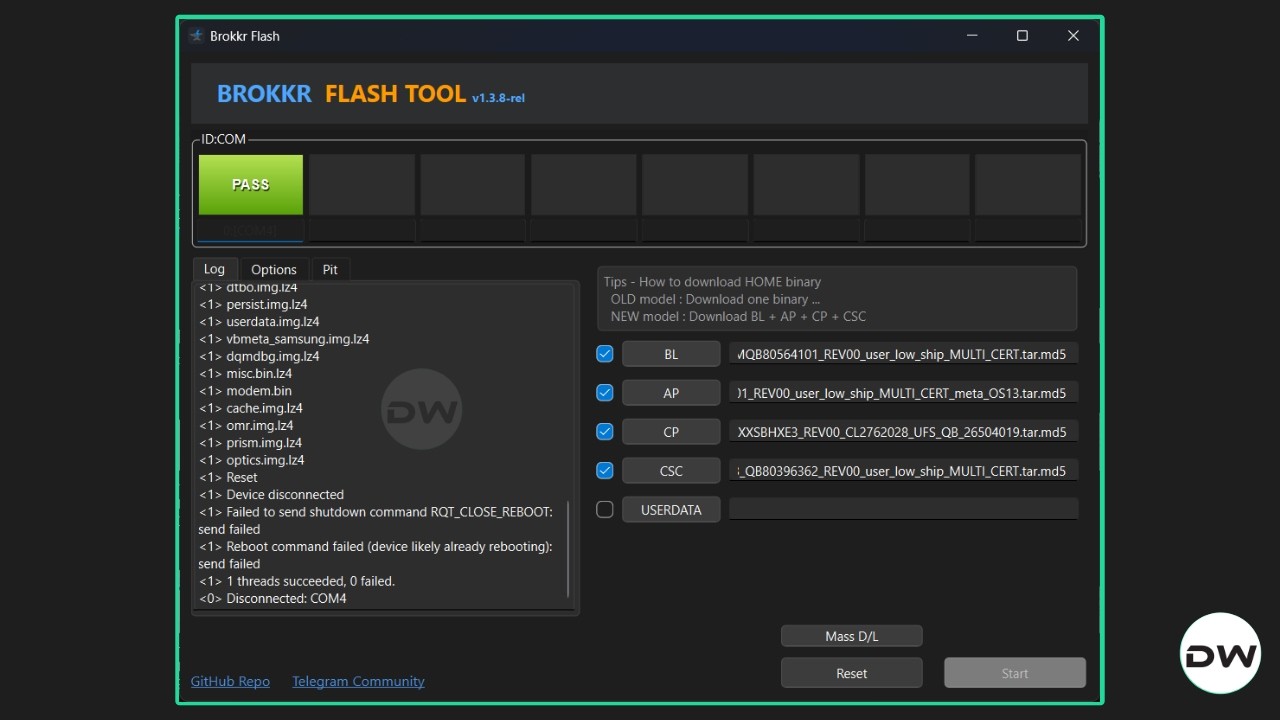1280x720 pixels.
Task: Select the 'misc.bin.lz4' log line
Action: (x=245, y=373)
